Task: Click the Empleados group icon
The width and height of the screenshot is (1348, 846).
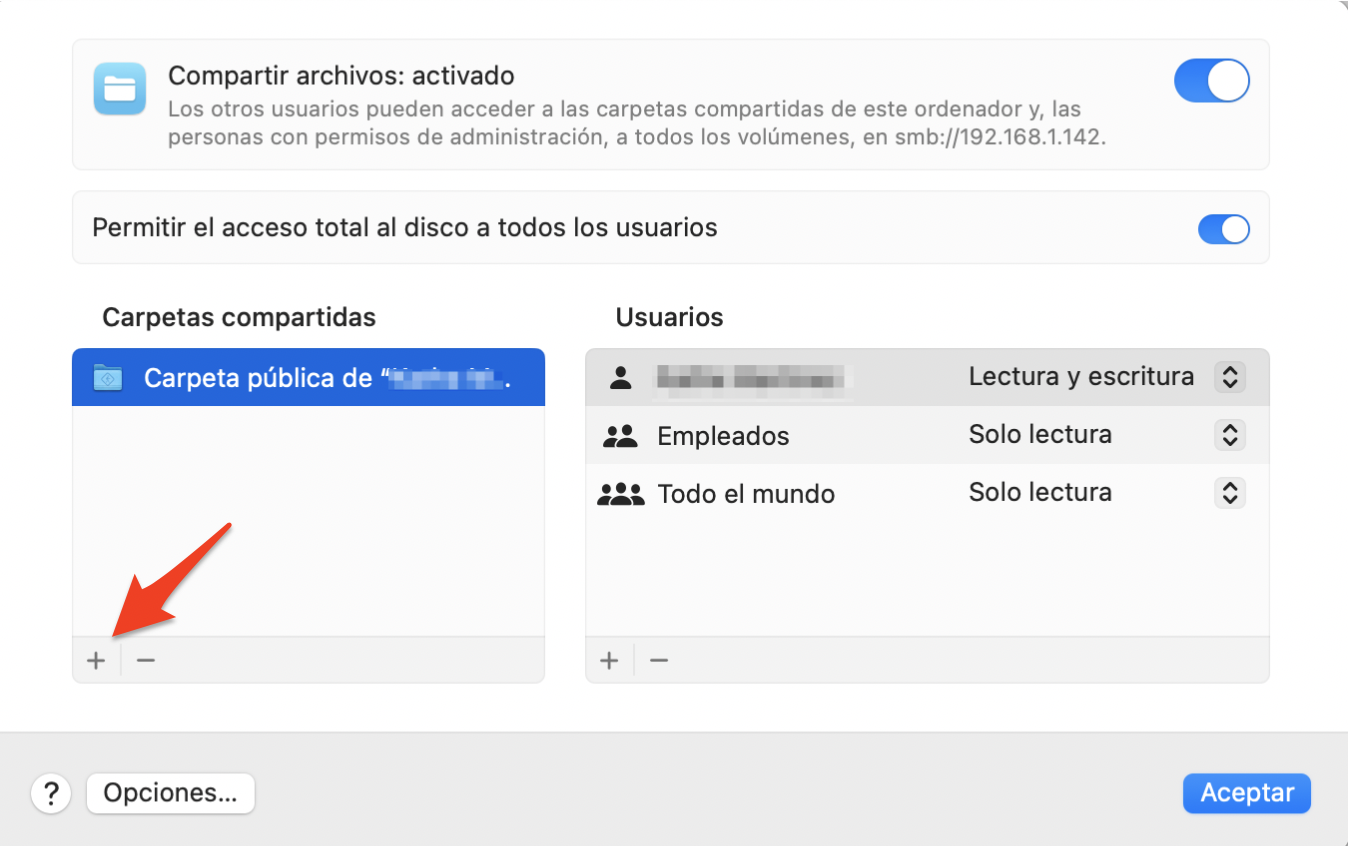Action: (x=621, y=436)
